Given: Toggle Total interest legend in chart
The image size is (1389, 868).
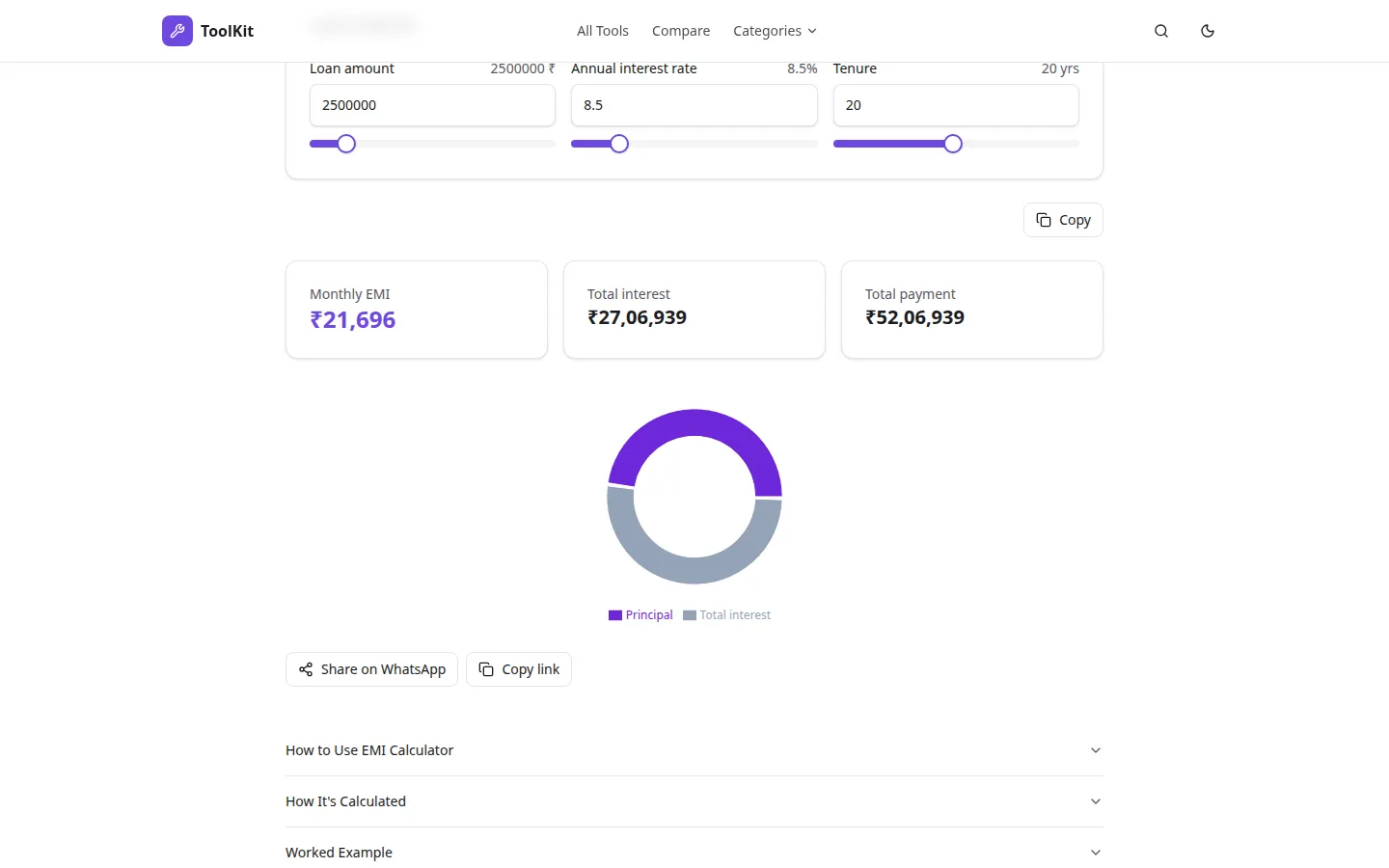Looking at the screenshot, I should click(726, 615).
